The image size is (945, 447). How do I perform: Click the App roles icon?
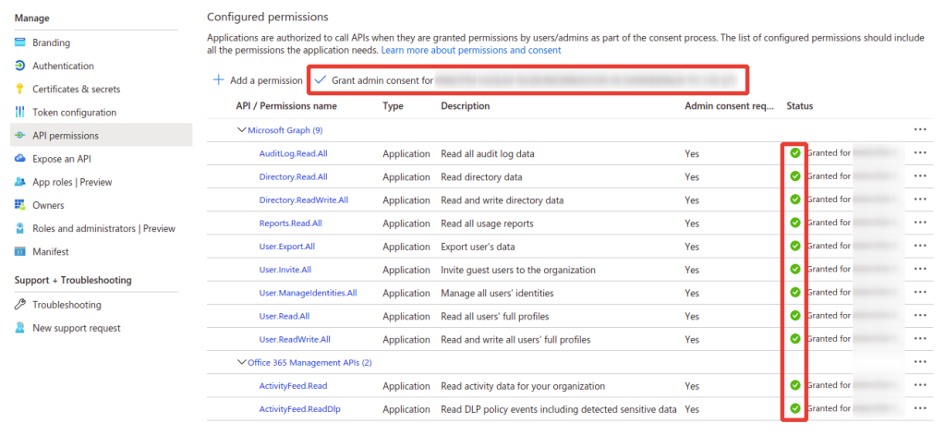tap(20, 182)
